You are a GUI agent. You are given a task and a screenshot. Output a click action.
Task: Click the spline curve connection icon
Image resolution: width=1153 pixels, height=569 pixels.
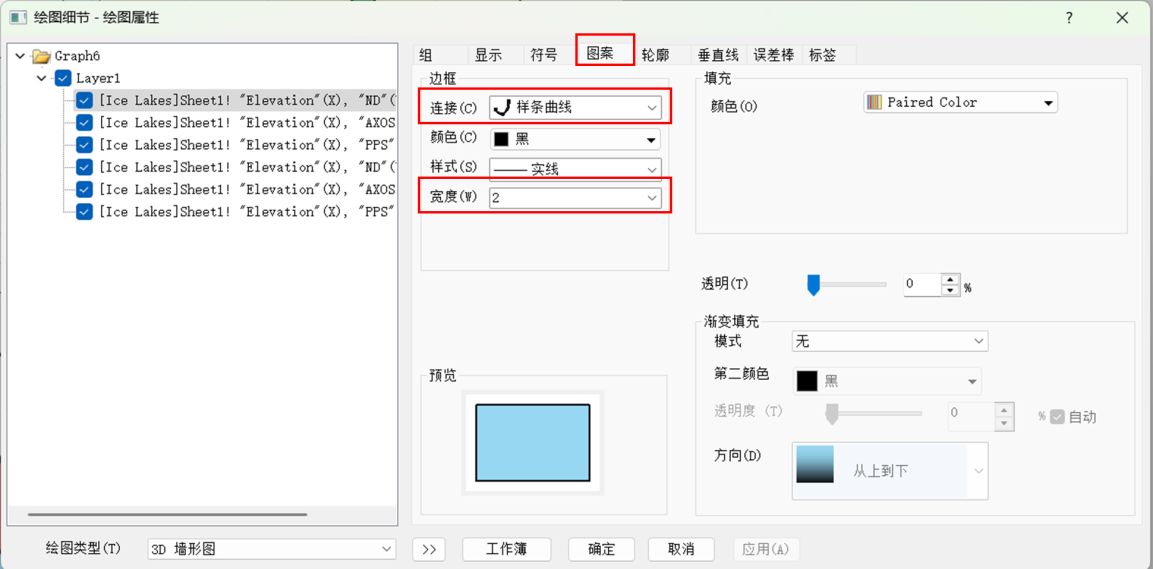click(502, 107)
